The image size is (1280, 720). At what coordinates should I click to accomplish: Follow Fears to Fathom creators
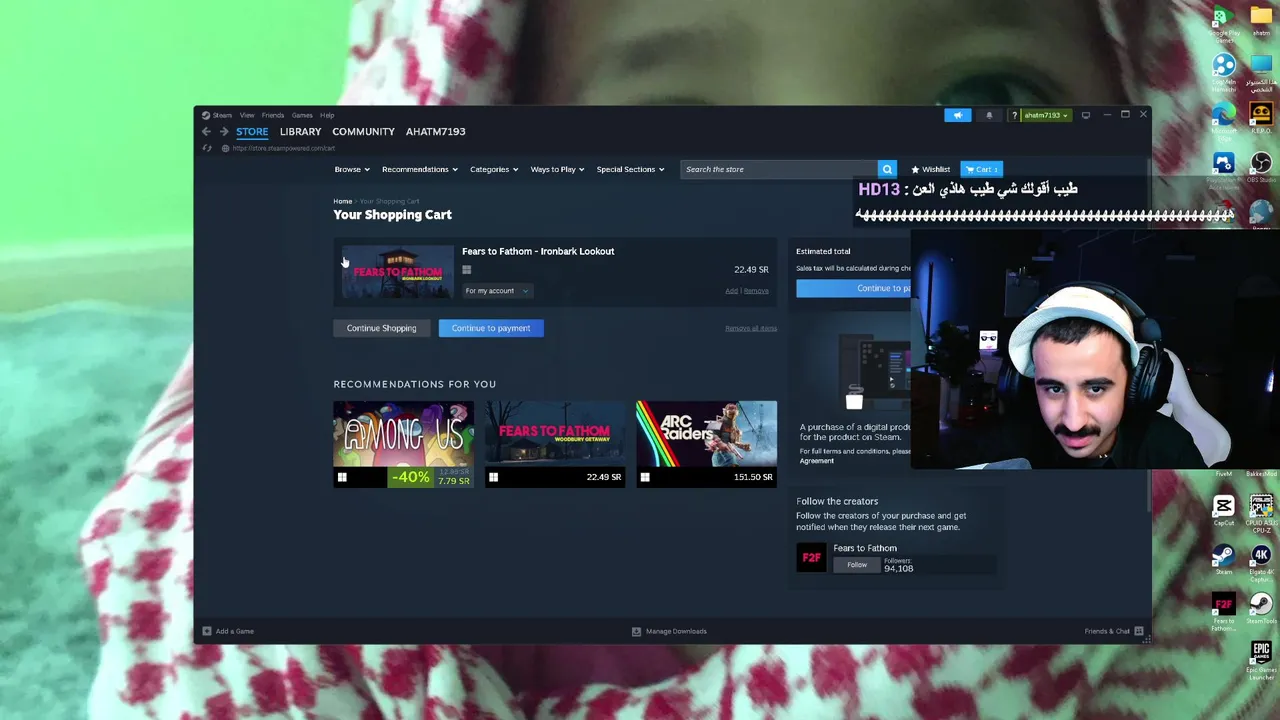[857, 565]
